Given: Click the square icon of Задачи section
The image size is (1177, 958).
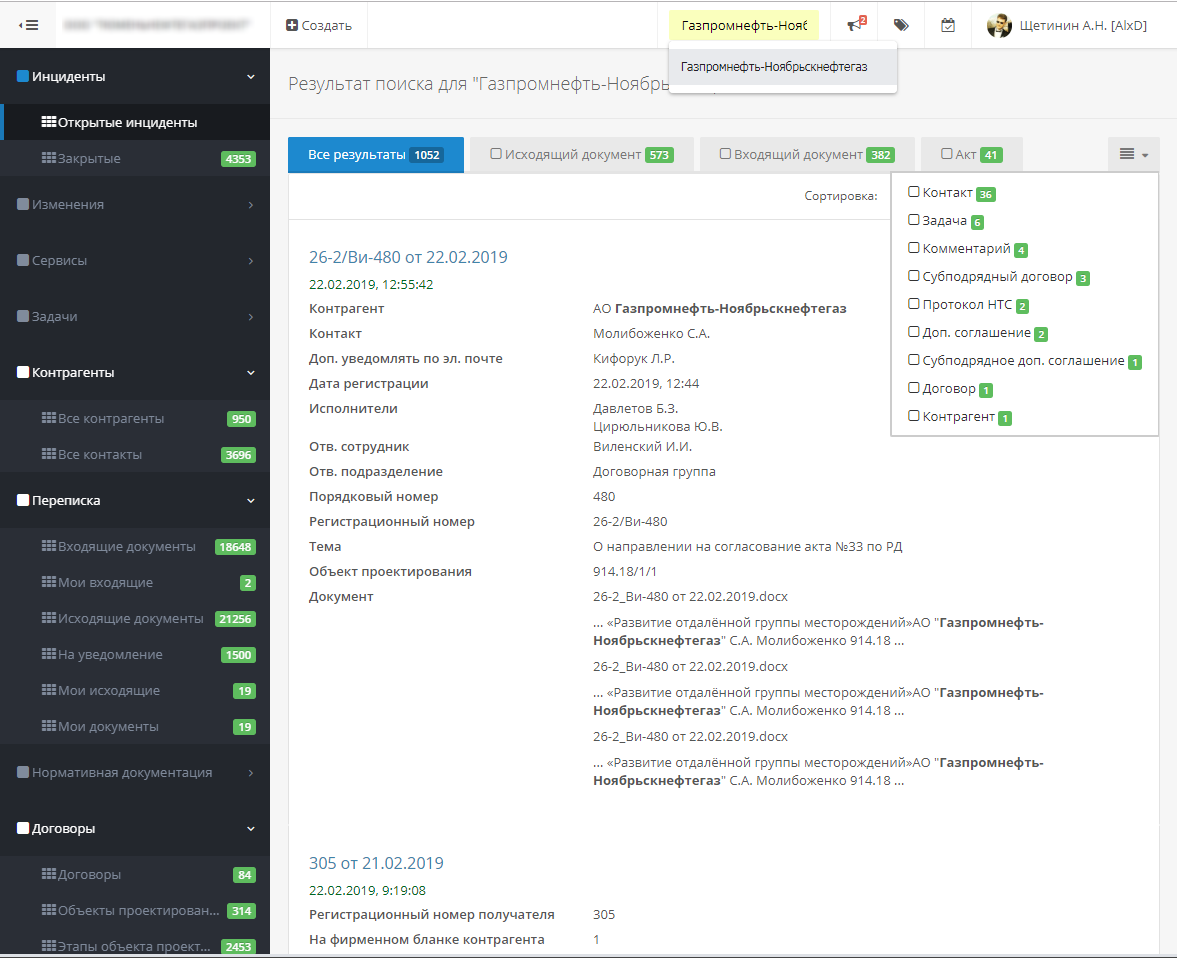Looking at the screenshot, I should (x=23, y=316).
